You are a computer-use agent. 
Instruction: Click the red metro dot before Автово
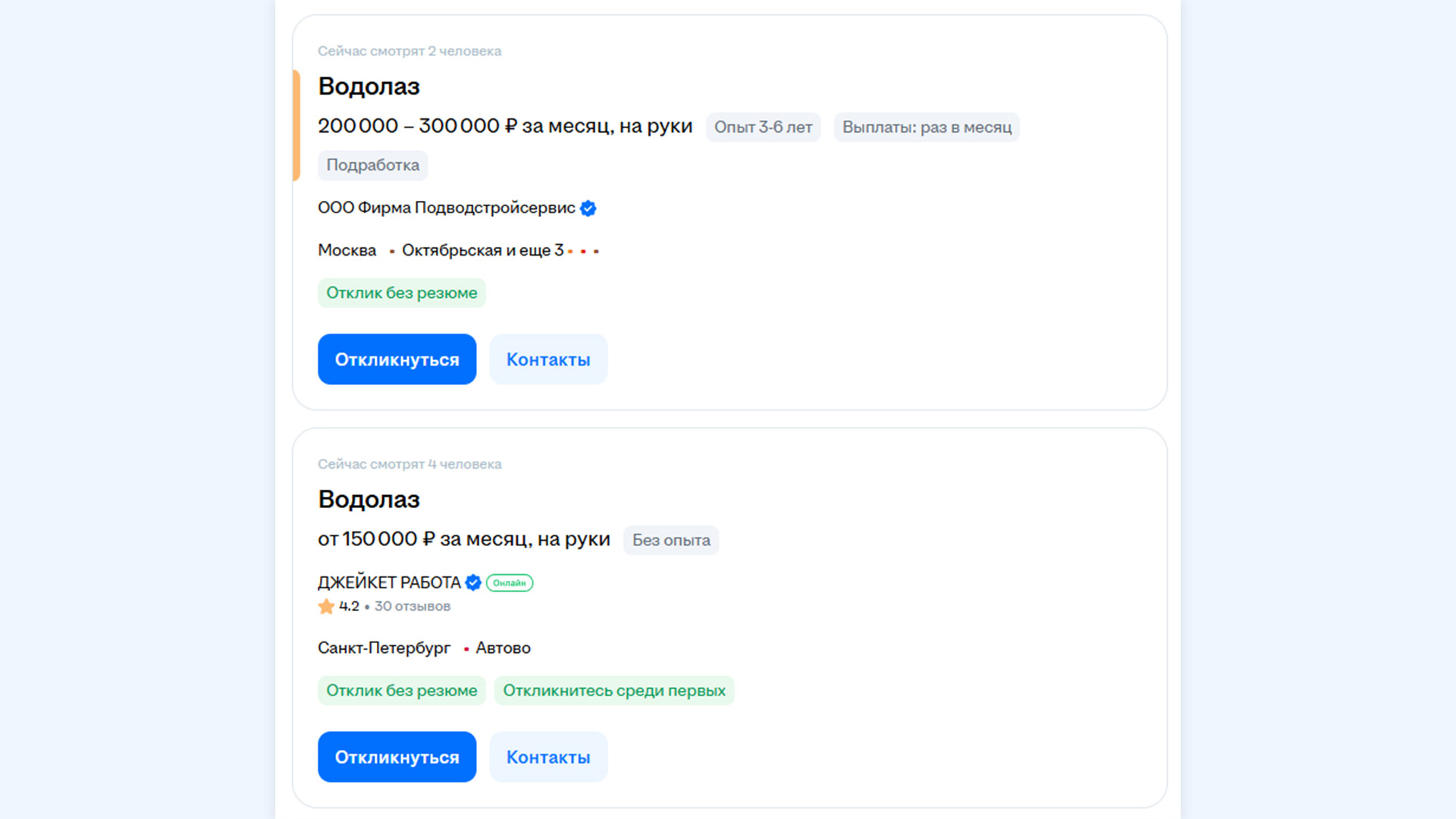pos(466,649)
